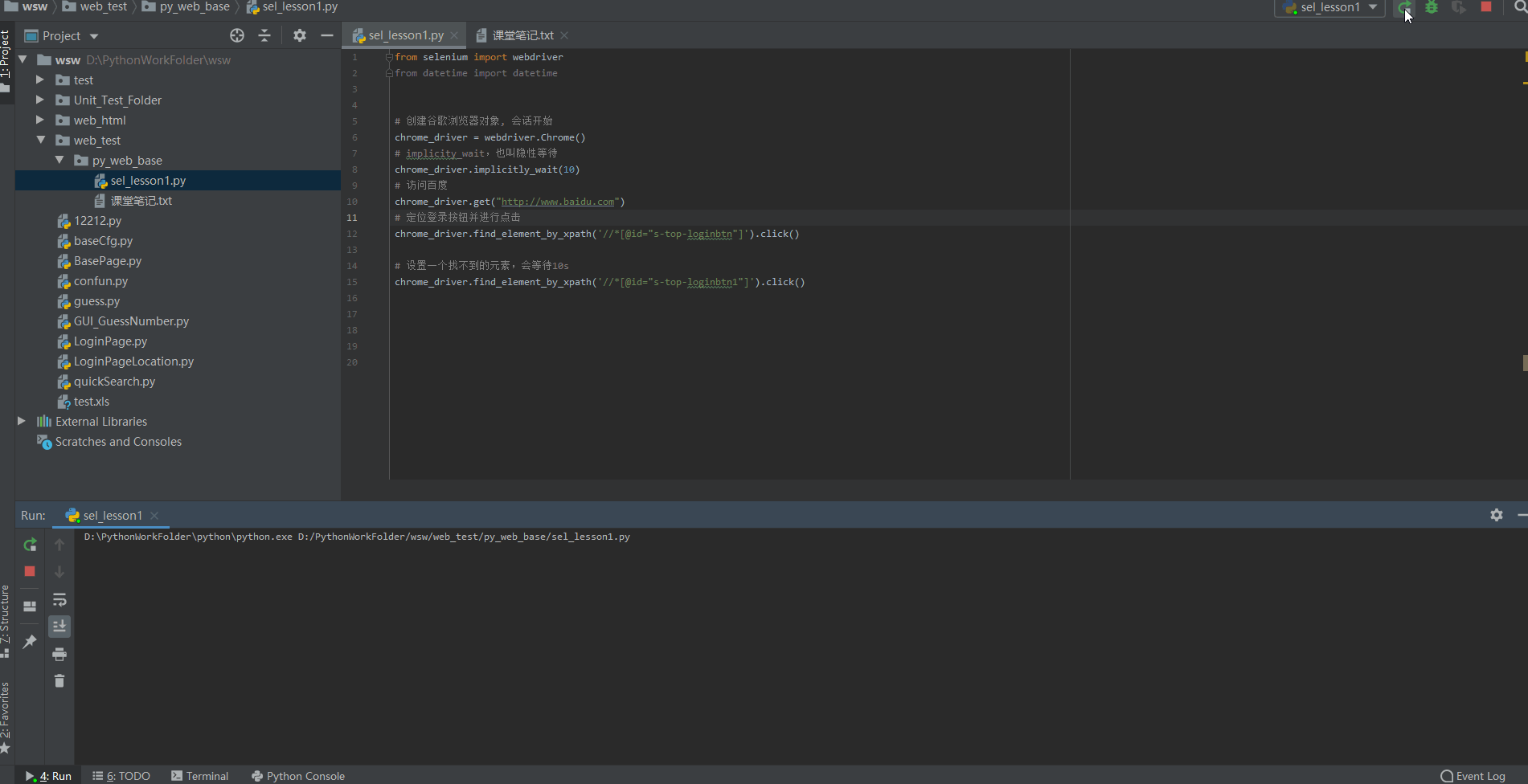Viewport: 1528px width, 784px height.
Task: Expand the web_html folder
Action: pyautogui.click(x=40, y=120)
